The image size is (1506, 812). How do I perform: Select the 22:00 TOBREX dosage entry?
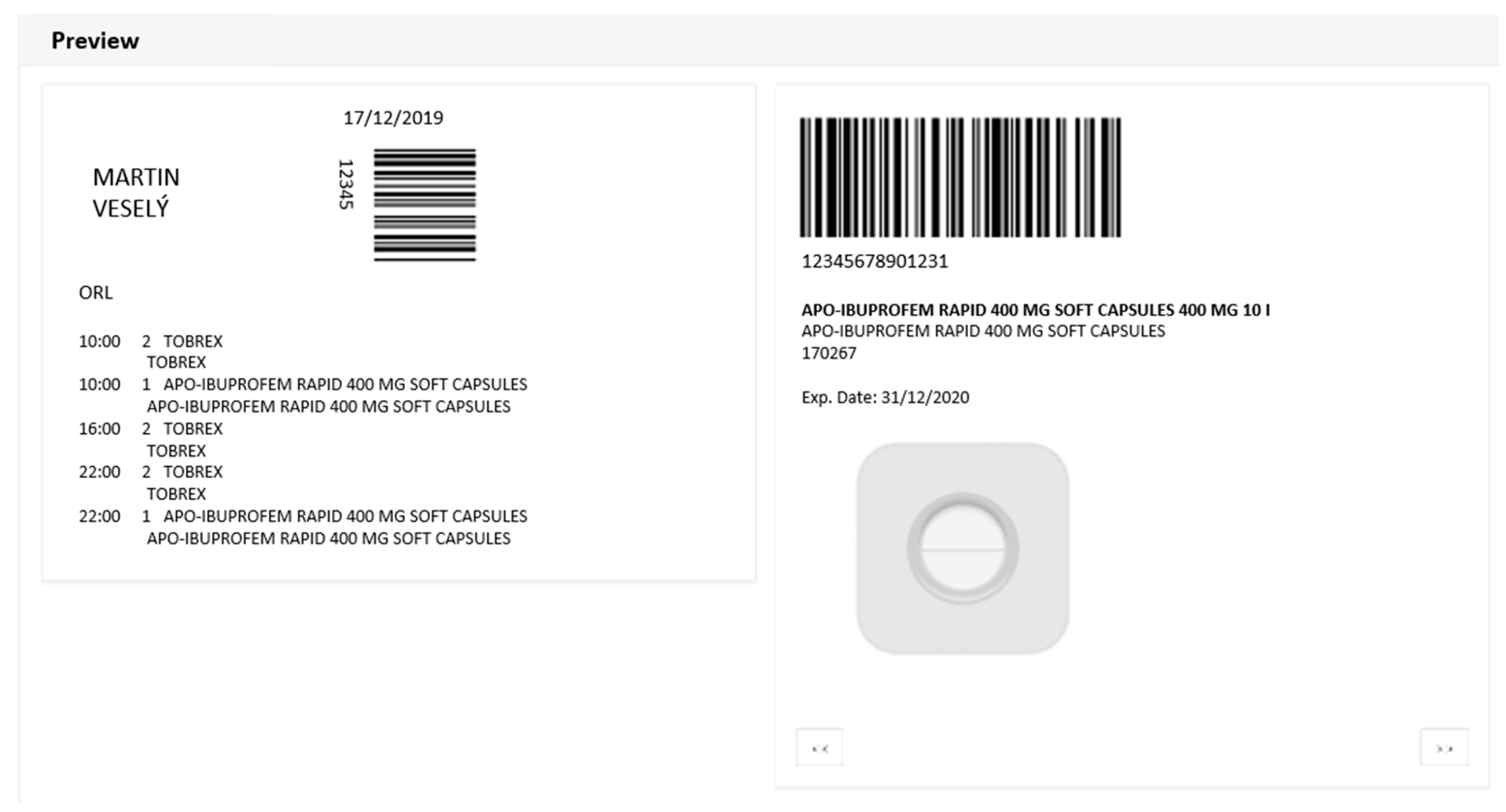click(x=151, y=482)
